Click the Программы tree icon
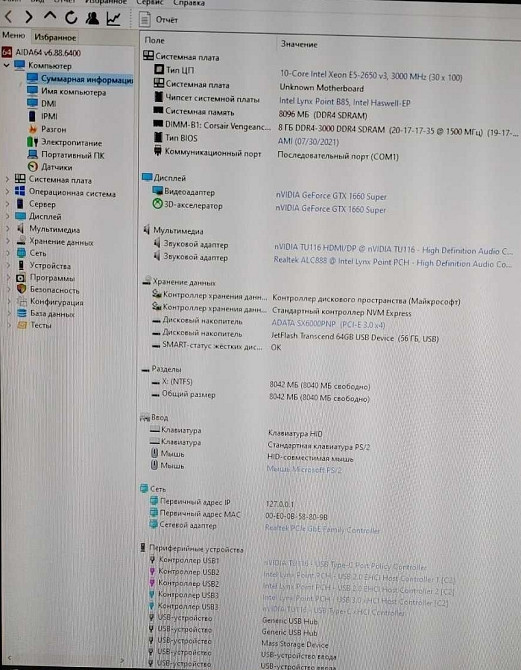This screenshot has width=521, height=670. coord(21,278)
